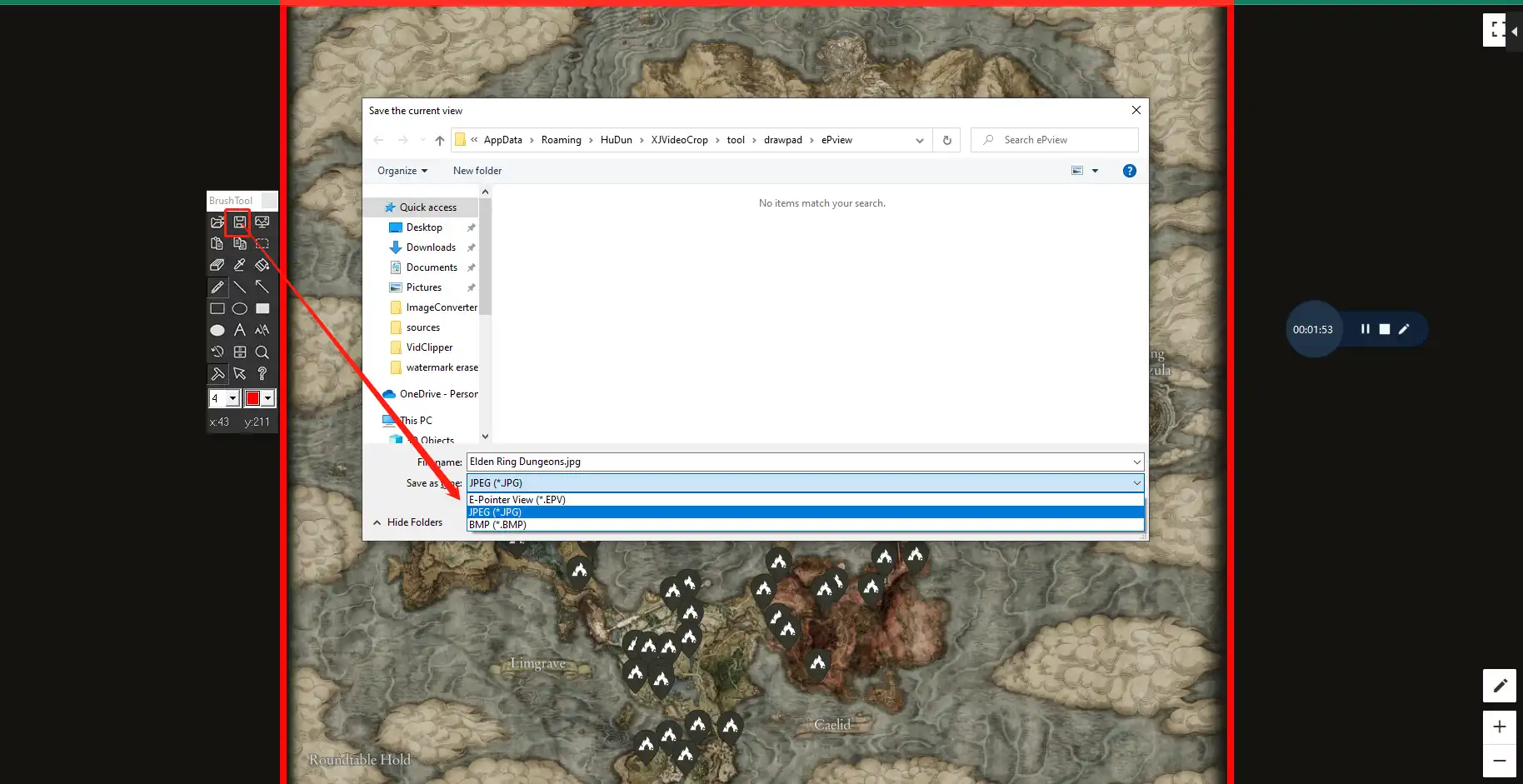Open BrushTool help question mark icon
The height and width of the screenshot is (784, 1523).
point(262,373)
